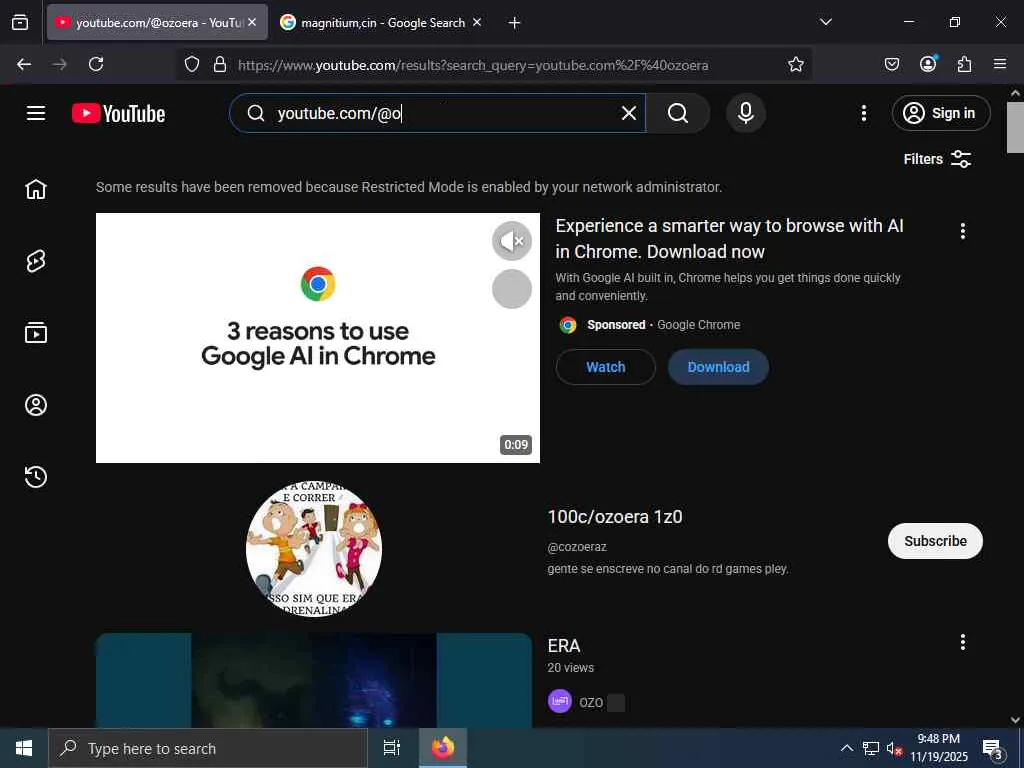Click into the YouTube search input field
The height and width of the screenshot is (768, 1024).
(438, 114)
